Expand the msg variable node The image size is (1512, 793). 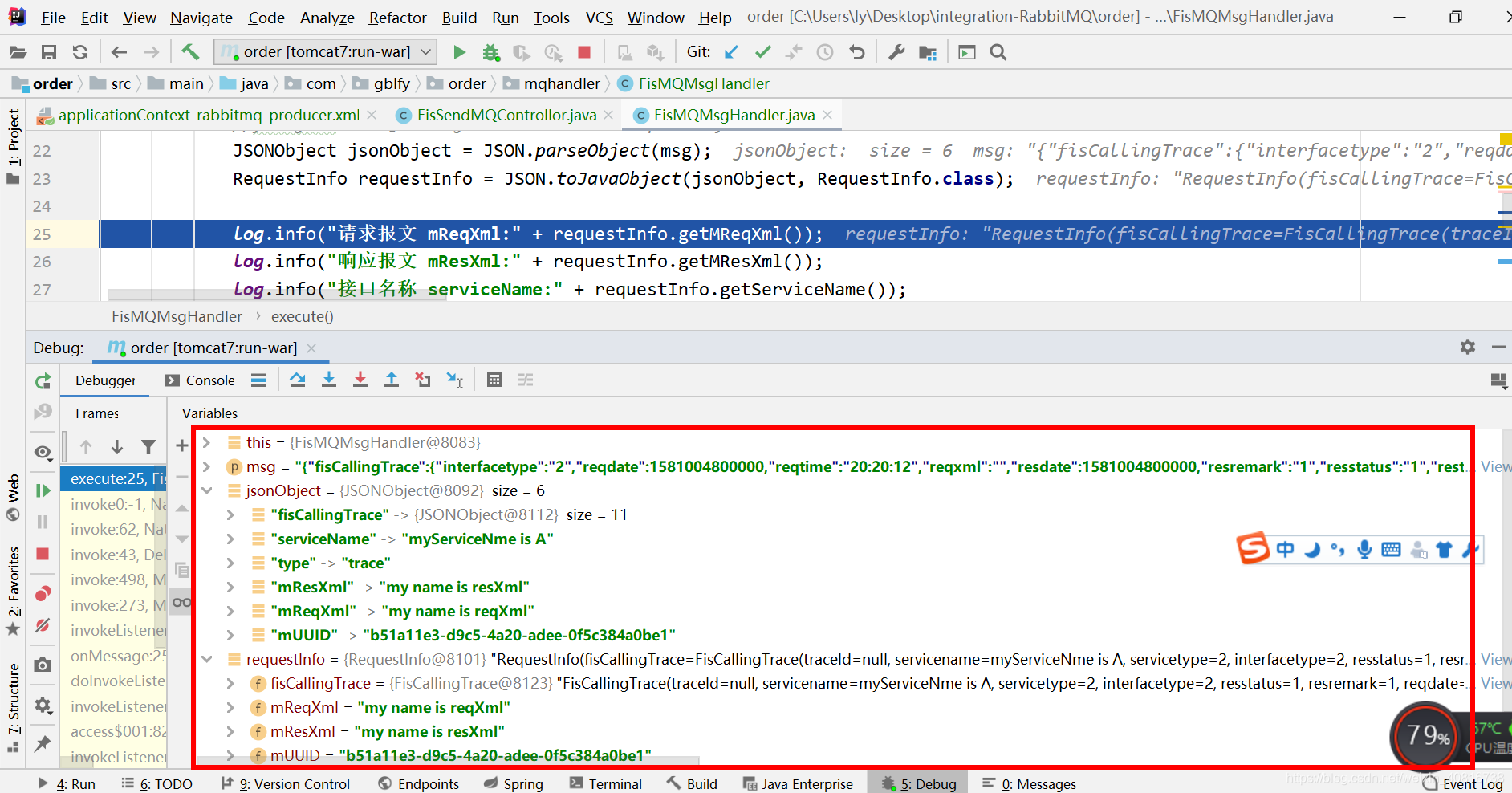tap(206, 466)
